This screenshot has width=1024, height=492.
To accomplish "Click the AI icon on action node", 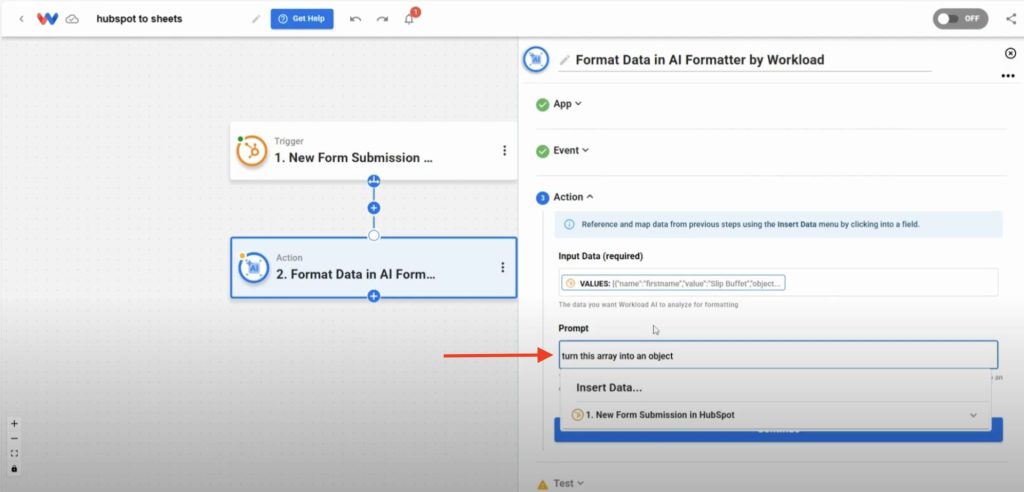I will [x=254, y=267].
